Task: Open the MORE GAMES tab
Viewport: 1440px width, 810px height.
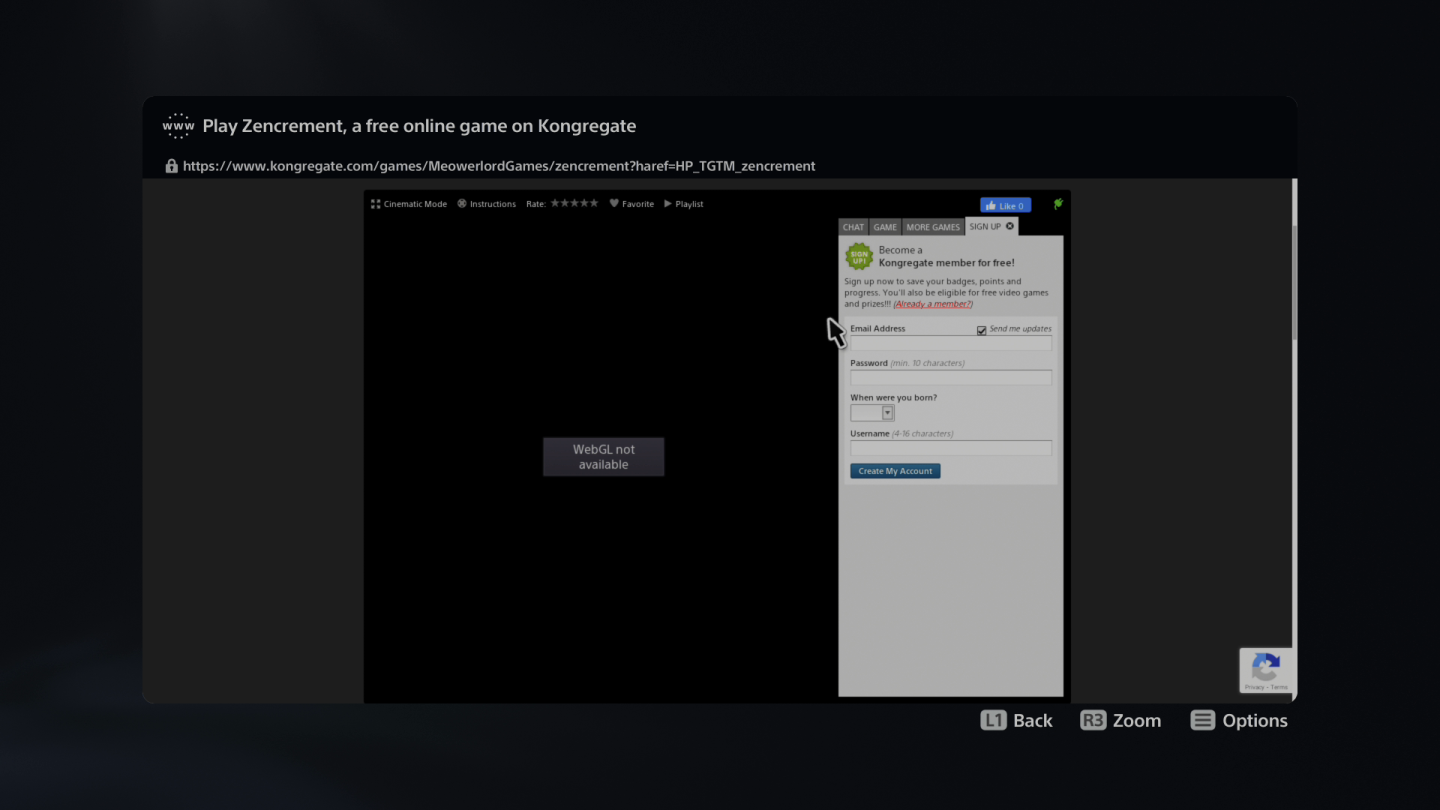Action: tap(932, 226)
